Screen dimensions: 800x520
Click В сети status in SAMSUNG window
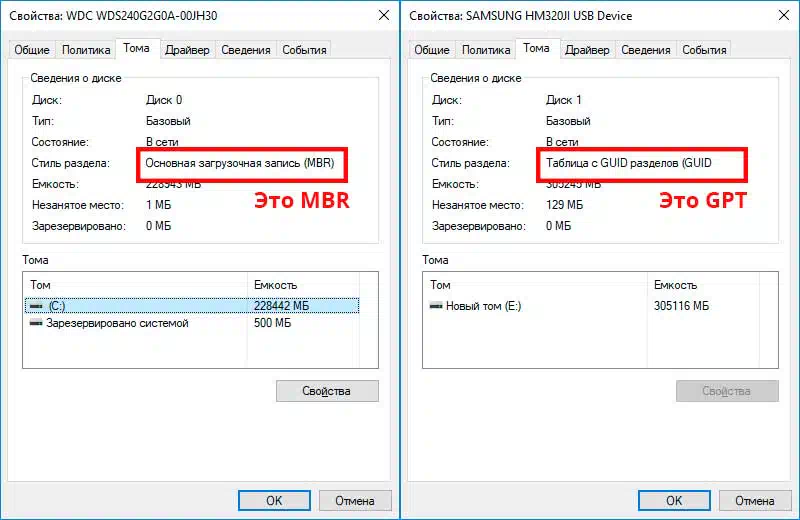tap(562, 142)
